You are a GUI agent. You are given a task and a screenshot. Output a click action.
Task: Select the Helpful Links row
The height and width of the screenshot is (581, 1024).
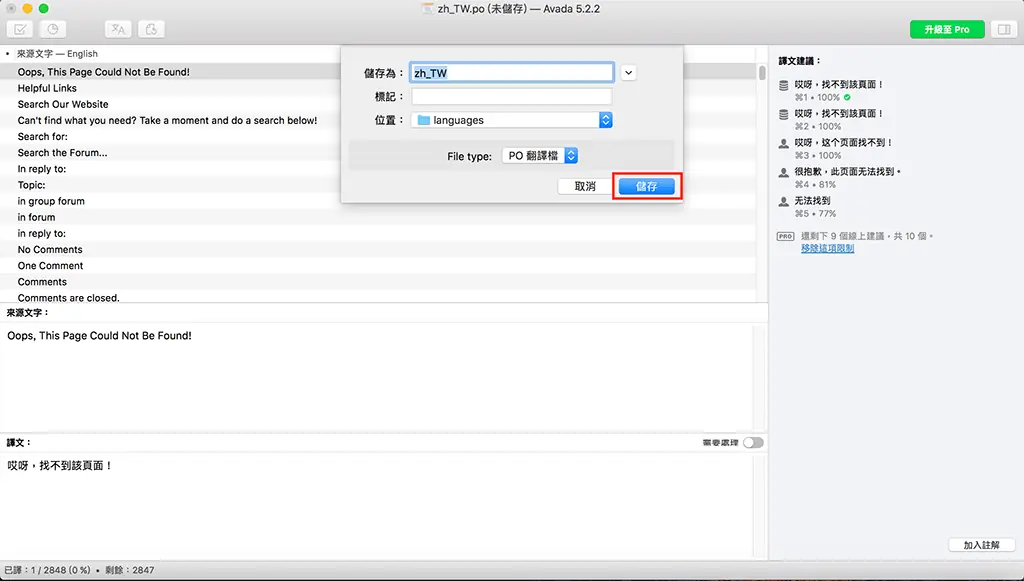click(x=378, y=88)
